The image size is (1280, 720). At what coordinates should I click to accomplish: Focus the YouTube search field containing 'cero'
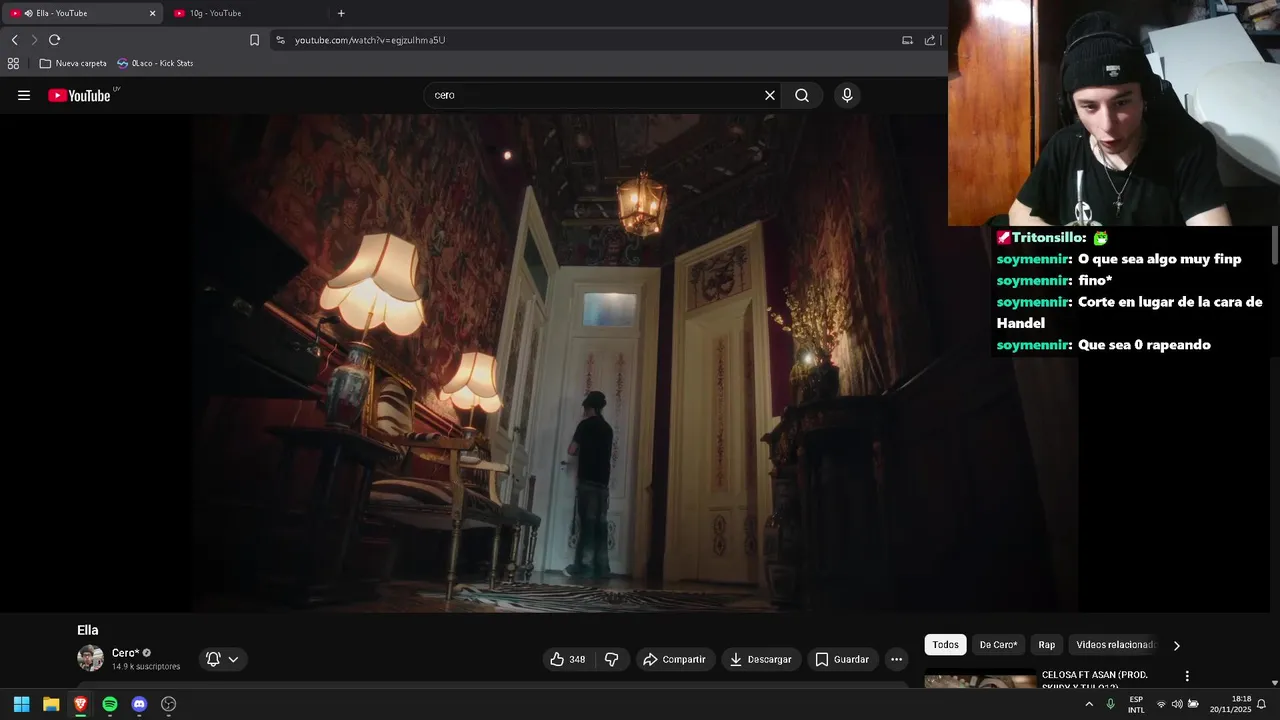click(595, 96)
